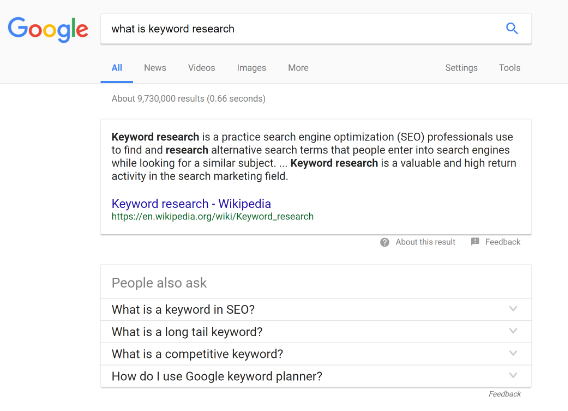This screenshot has width=568, height=411.
Task: Click the About this result question icon
Action: (x=384, y=242)
